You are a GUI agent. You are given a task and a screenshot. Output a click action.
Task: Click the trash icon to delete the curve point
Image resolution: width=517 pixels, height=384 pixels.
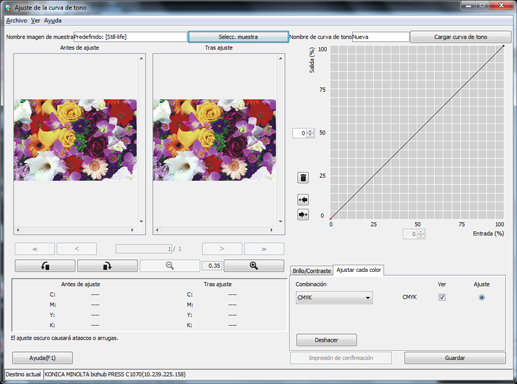tap(303, 177)
